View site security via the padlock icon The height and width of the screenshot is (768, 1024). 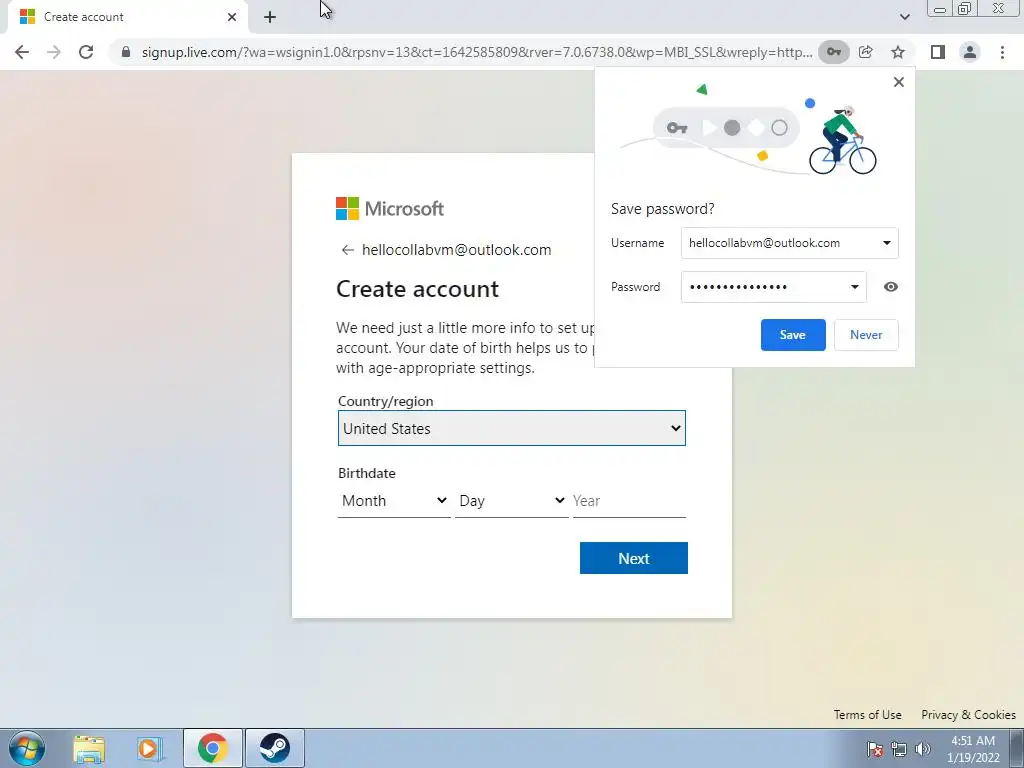click(126, 52)
